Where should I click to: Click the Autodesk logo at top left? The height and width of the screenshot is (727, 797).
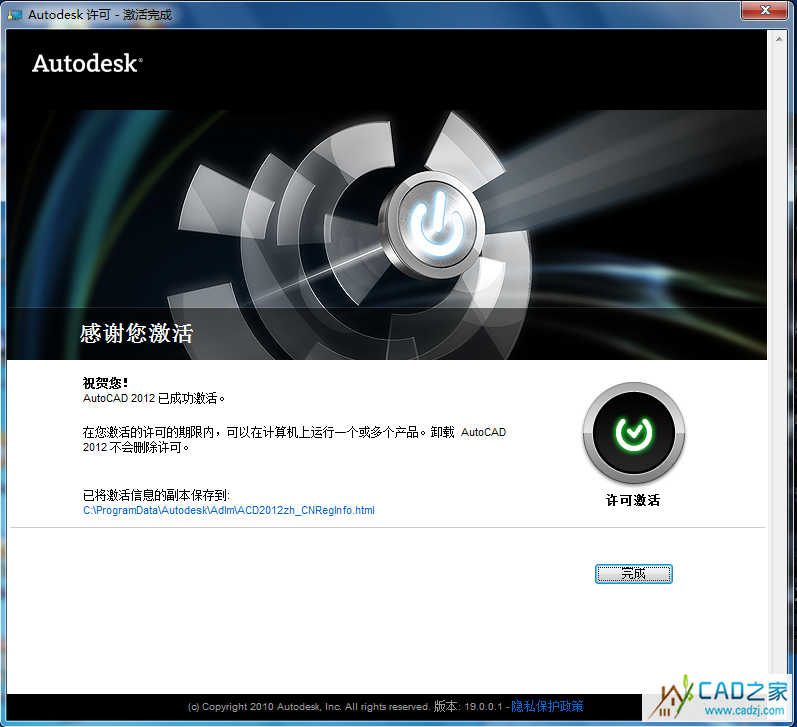click(x=87, y=64)
